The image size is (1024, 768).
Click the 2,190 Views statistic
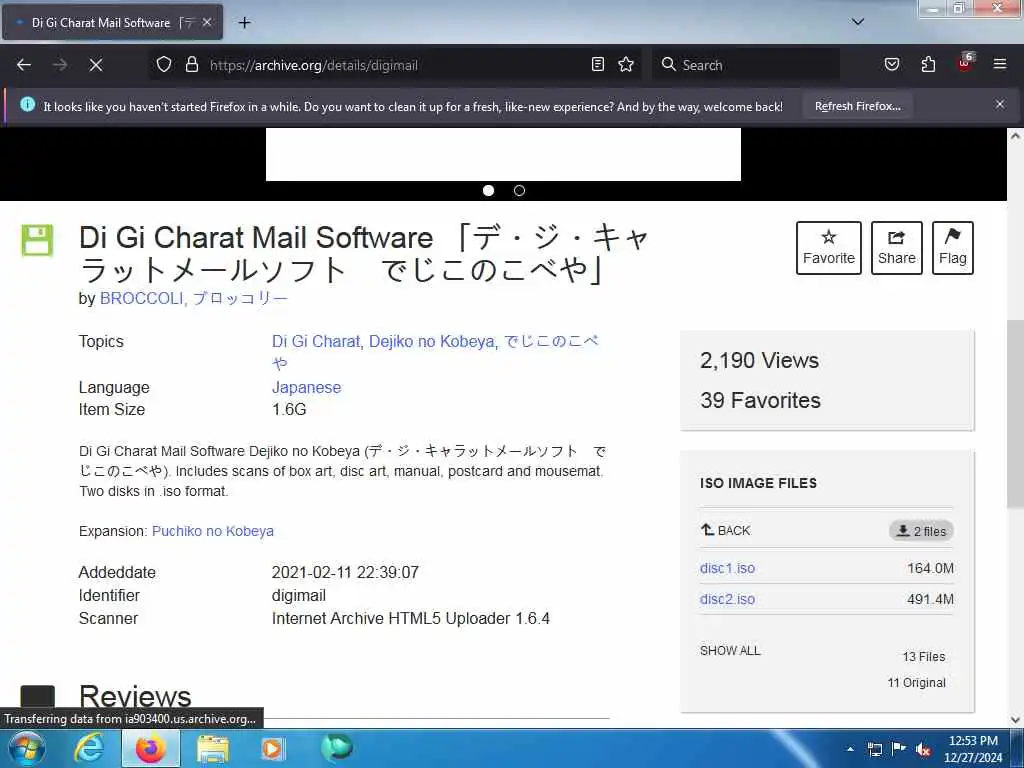[759, 360]
